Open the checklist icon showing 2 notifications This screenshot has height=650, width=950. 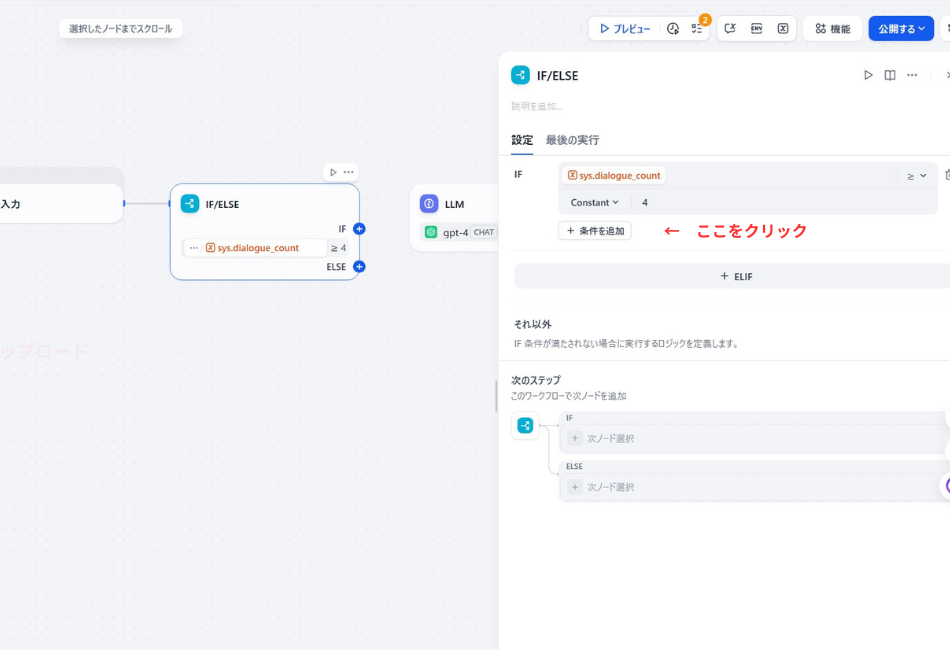click(x=698, y=28)
